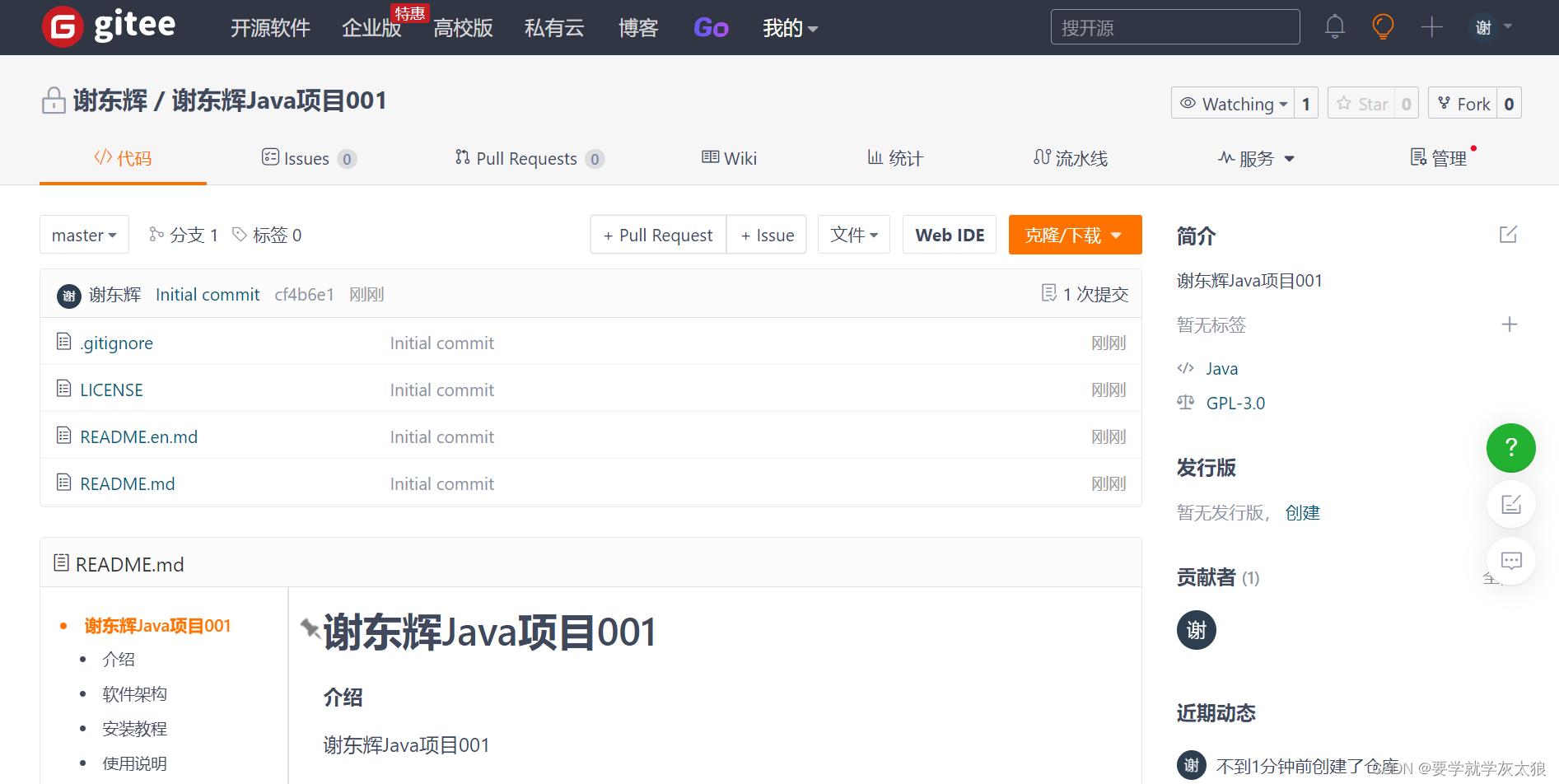Open the notifications bell icon
Image resolution: width=1559 pixels, height=784 pixels.
coord(1335,27)
